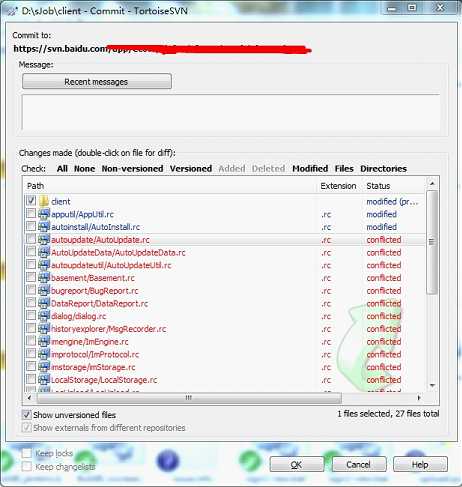Viewport: 462px width, 487px height.
Task: Select conflicted status of AutoUpdateData.rc row
Action: 384,253
